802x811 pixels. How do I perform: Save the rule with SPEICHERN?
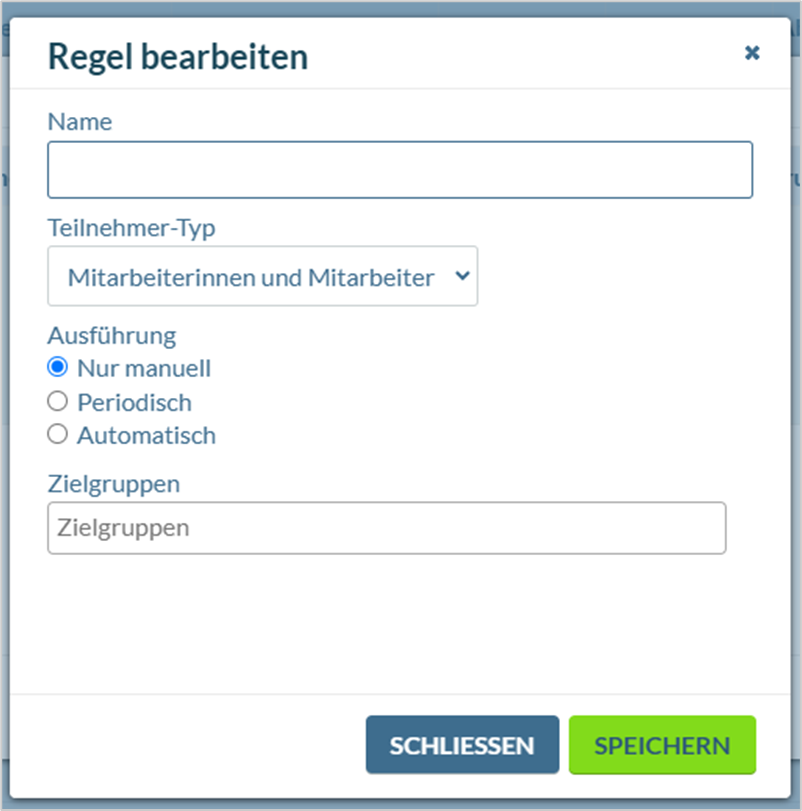click(662, 745)
